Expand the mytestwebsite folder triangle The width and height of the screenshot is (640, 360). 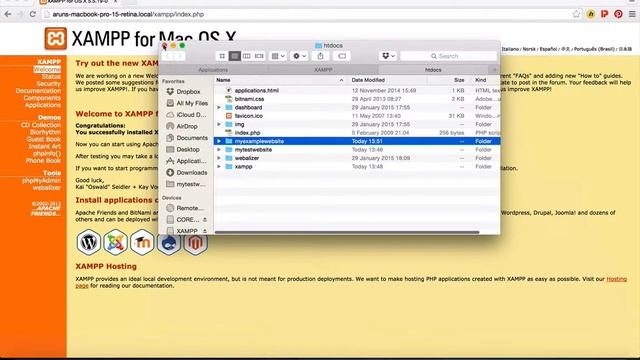tap(219, 150)
